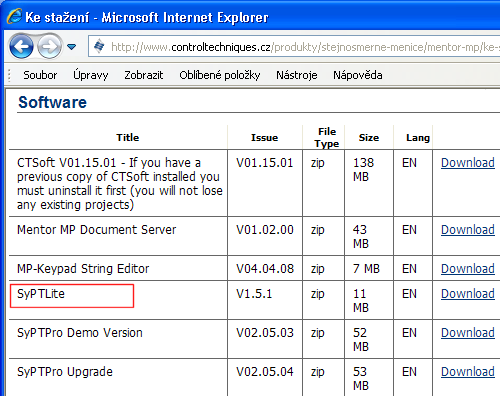The height and width of the screenshot is (396, 500).
Task: Click the Mentor MP Document Server title
Action: (x=97, y=230)
